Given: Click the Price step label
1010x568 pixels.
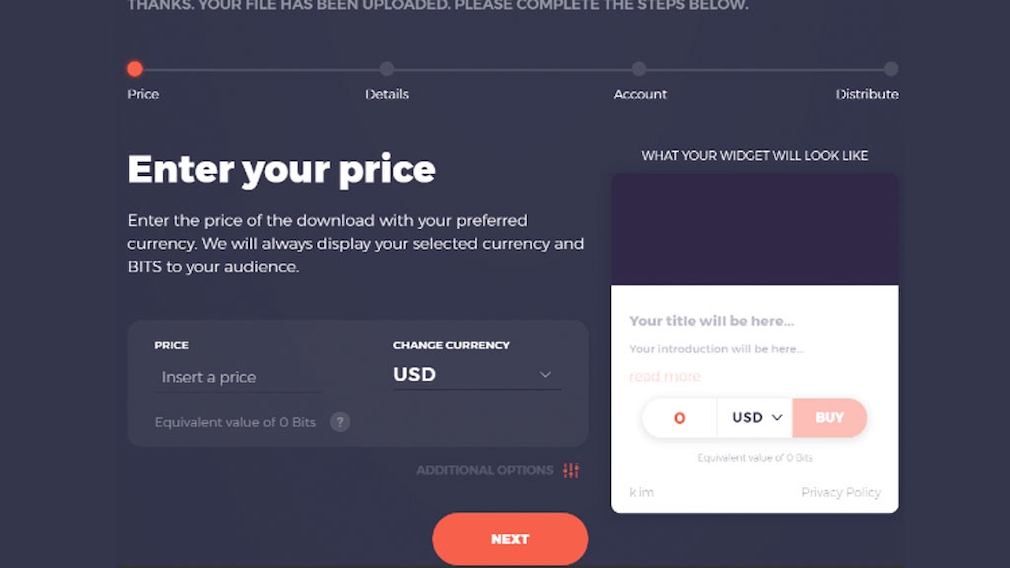Looking at the screenshot, I should point(143,94).
